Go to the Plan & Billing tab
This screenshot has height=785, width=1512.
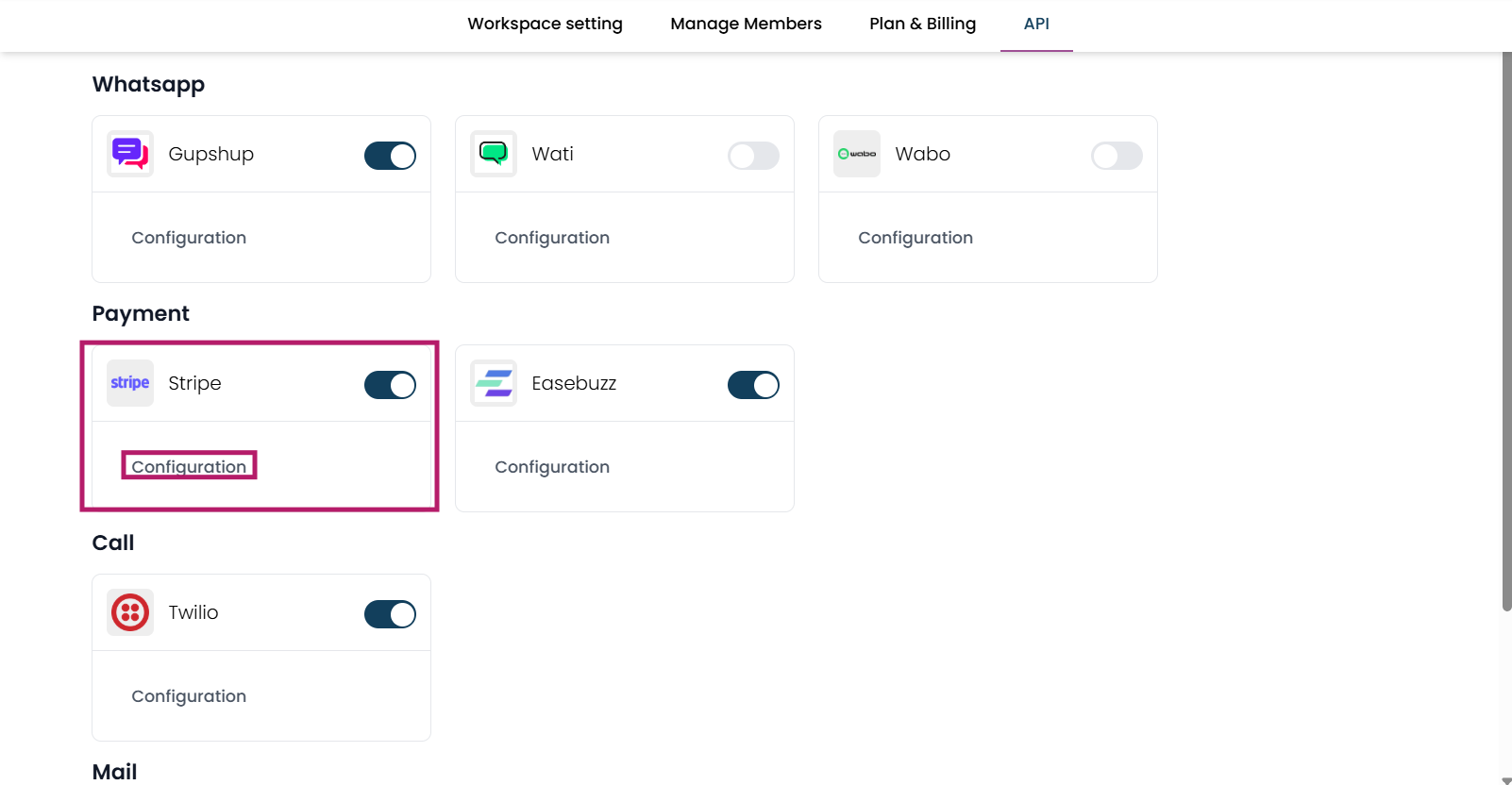point(922,24)
